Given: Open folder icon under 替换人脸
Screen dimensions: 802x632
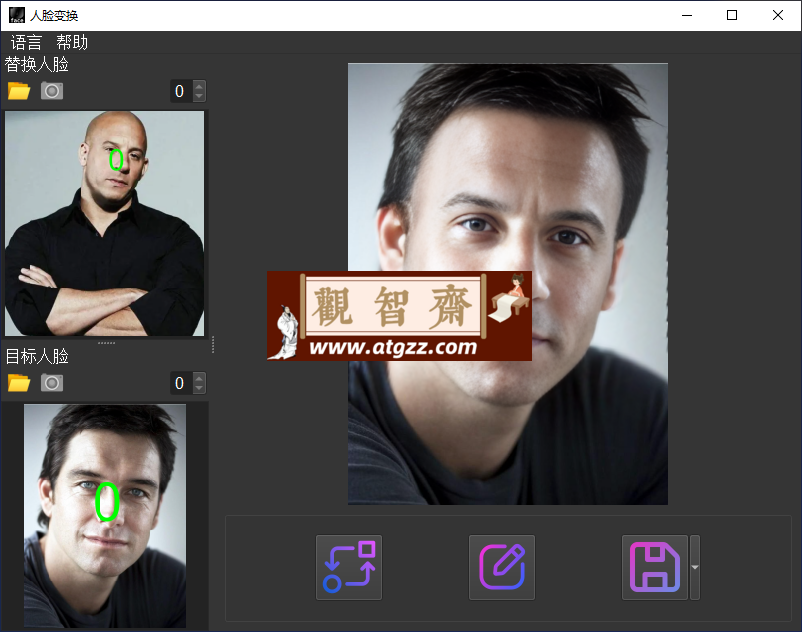Looking at the screenshot, I should point(19,91).
